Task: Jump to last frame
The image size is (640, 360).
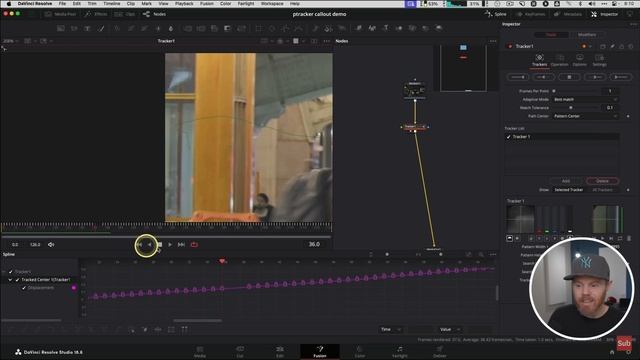Action: pyautogui.click(x=181, y=244)
